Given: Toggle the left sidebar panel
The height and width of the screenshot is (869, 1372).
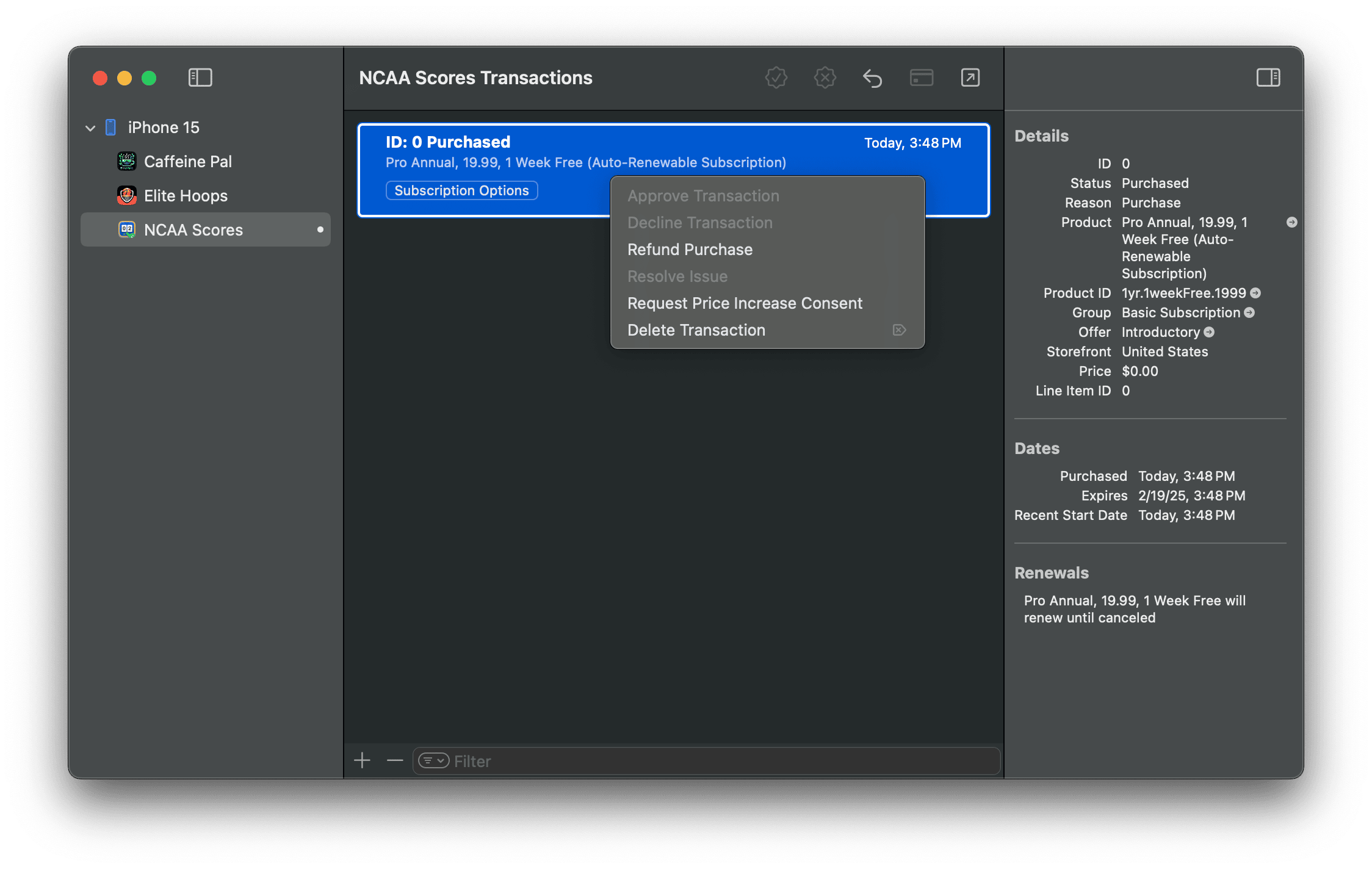Looking at the screenshot, I should [x=200, y=78].
